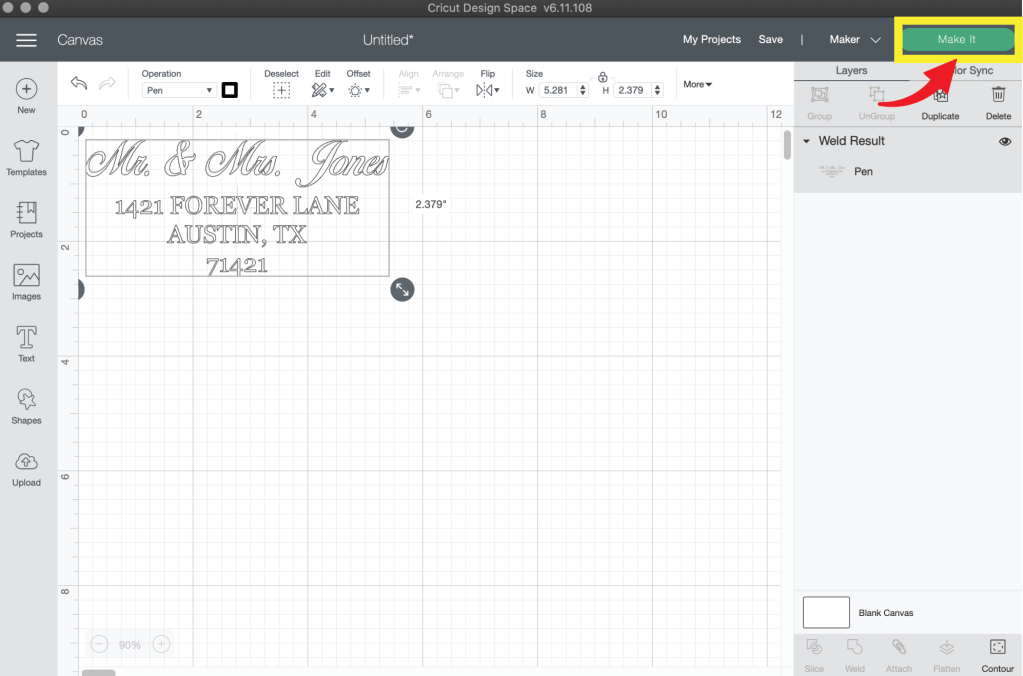This screenshot has height=676, width=1023.
Task: Open the Templates t-shirt icon
Action: [26, 152]
